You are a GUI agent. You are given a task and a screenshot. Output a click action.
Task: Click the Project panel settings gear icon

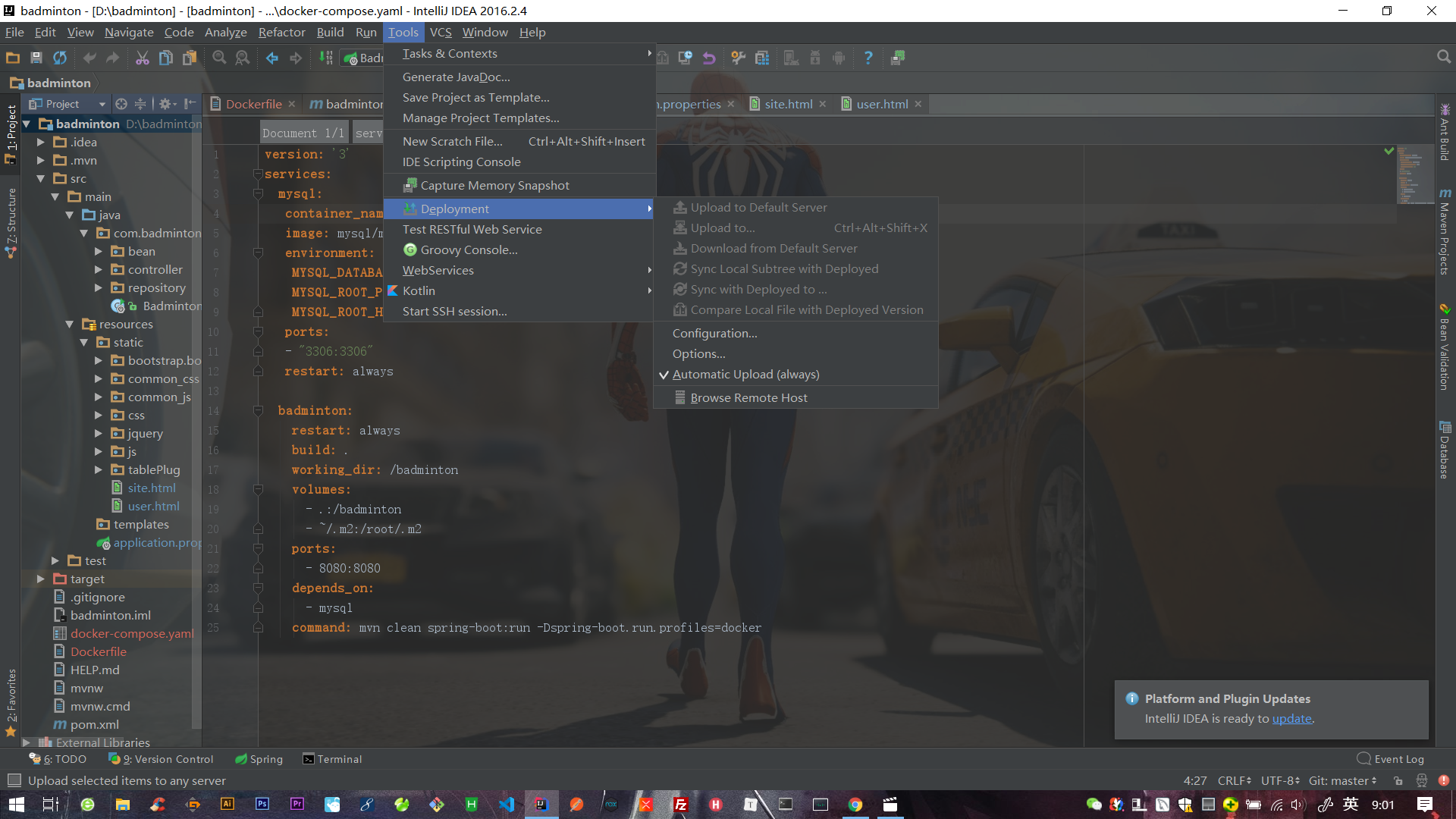(x=165, y=104)
